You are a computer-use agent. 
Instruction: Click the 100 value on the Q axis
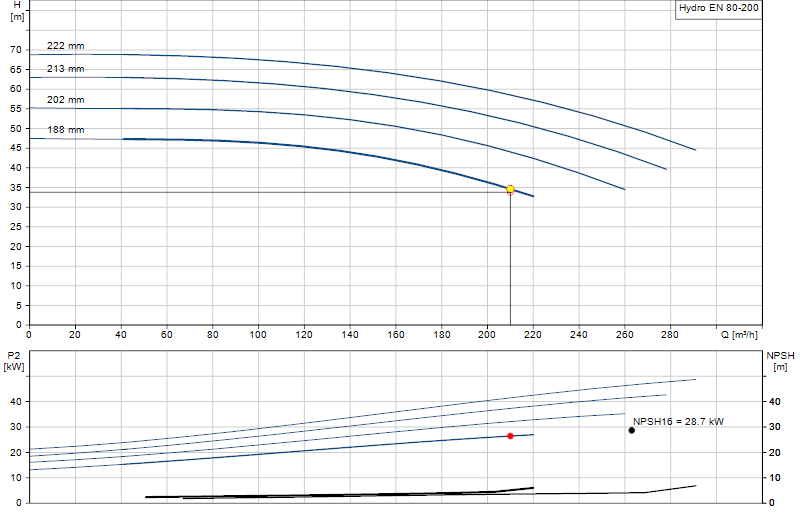258,335
